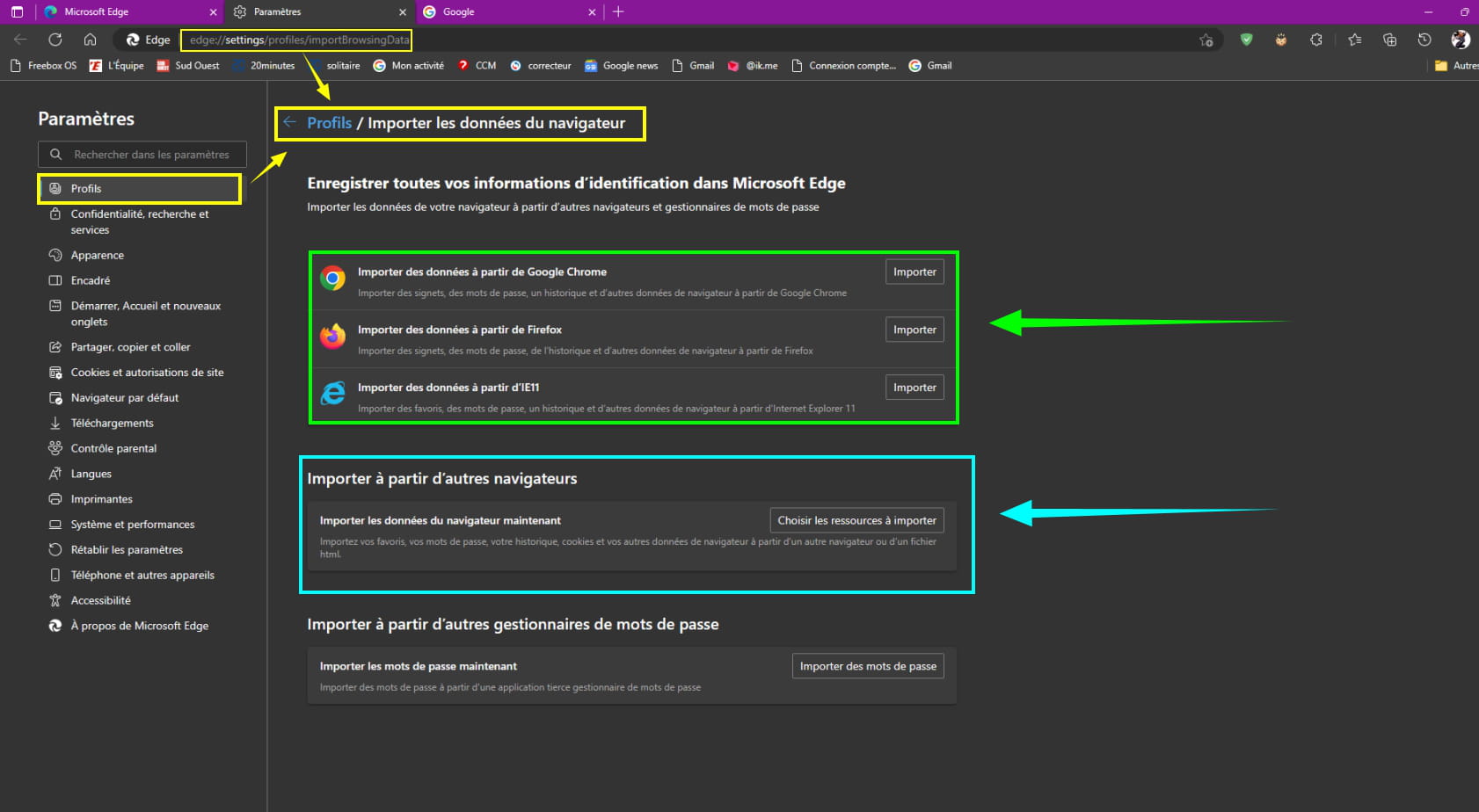
Task: Focus the Rechercher dans les paramètres field
Action: click(142, 155)
